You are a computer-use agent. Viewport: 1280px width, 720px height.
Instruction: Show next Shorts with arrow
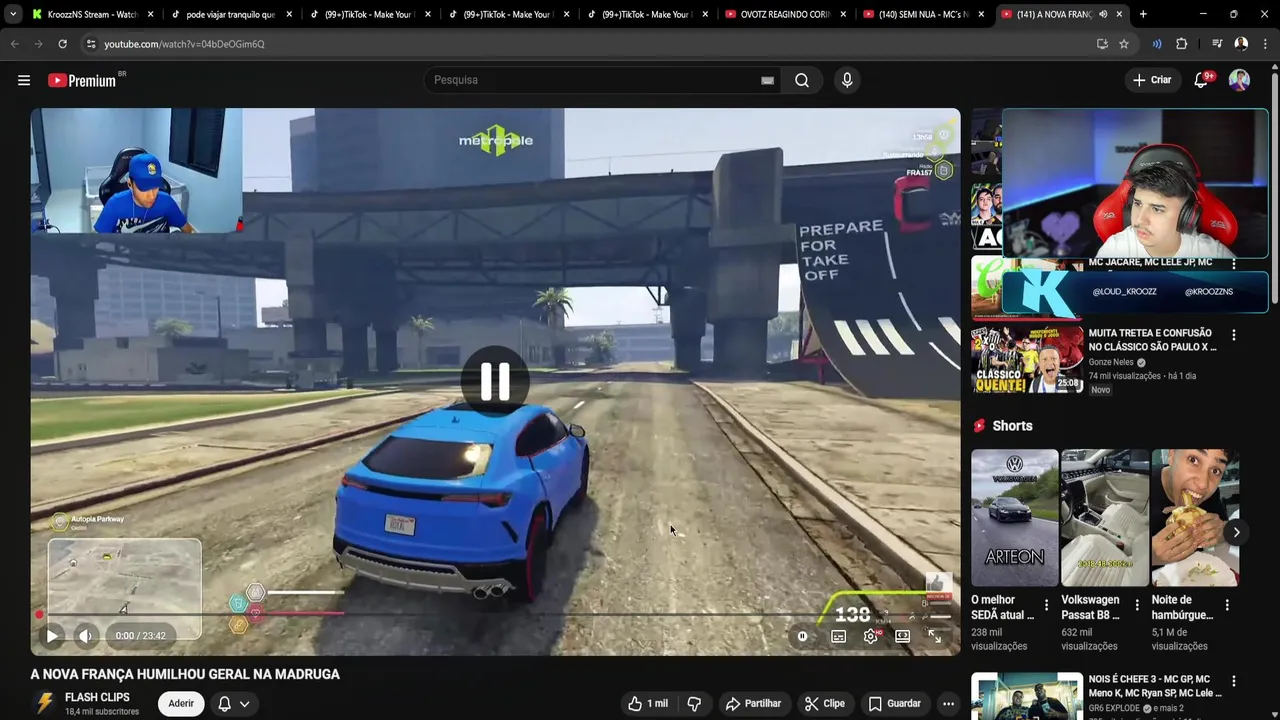(x=1236, y=532)
